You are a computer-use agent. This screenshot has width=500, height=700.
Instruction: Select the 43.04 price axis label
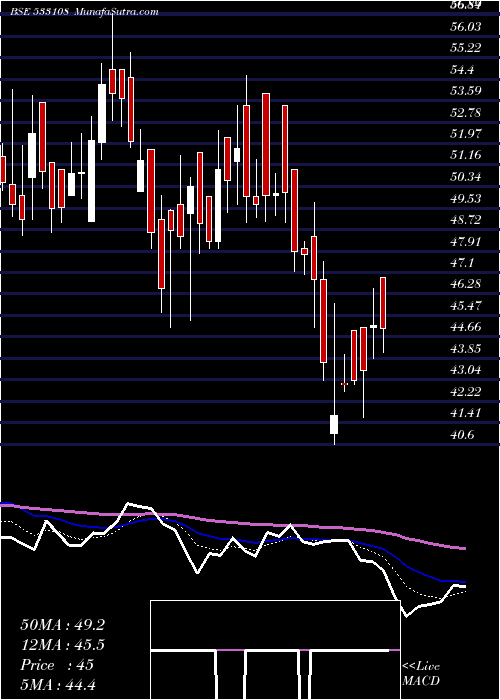[465, 371]
